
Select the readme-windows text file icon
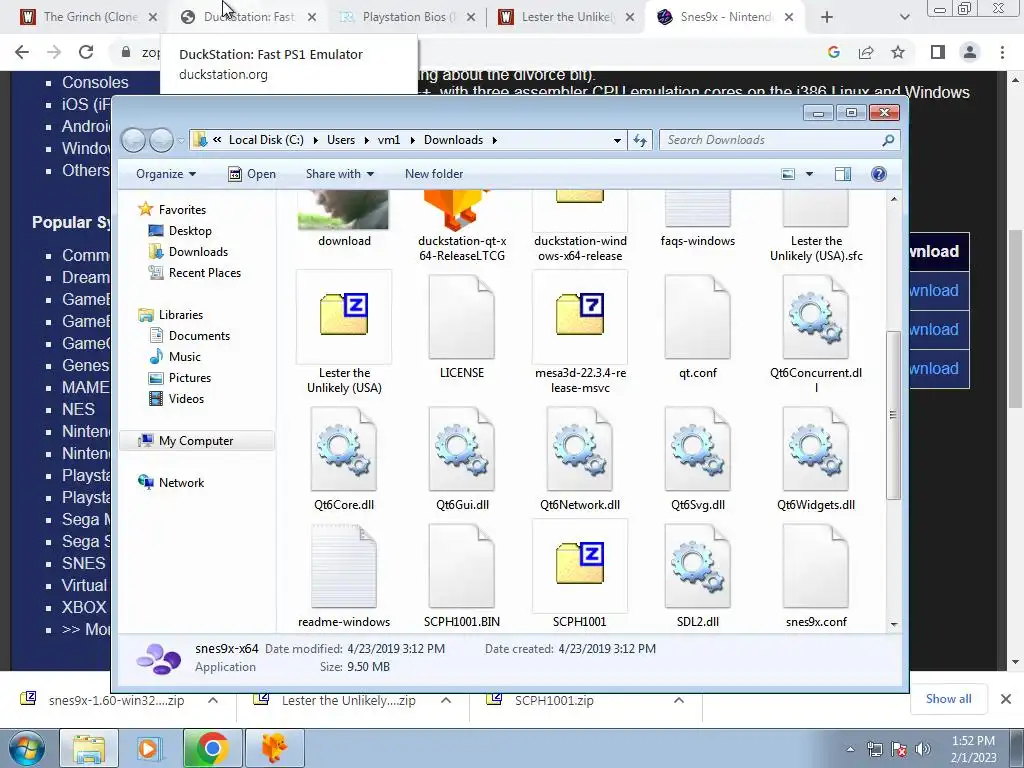[344, 566]
